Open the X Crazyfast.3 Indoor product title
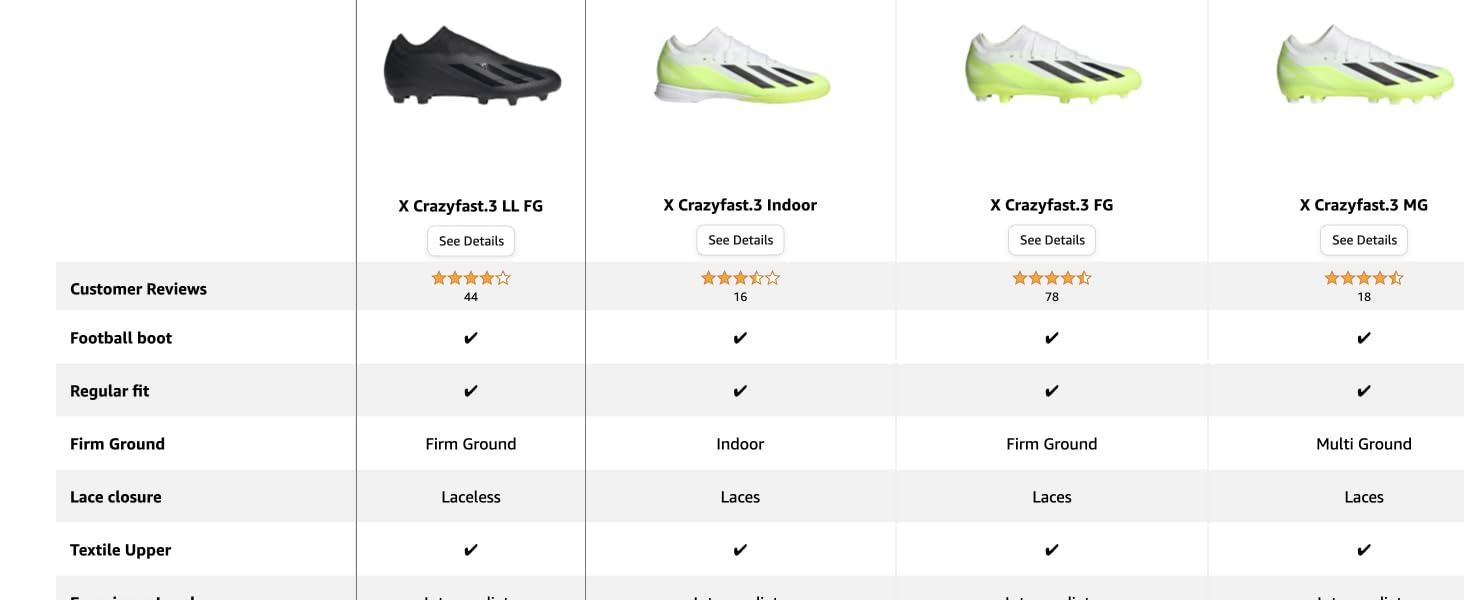The height and width of the screenshot is (600, 1464). point(740,205)
